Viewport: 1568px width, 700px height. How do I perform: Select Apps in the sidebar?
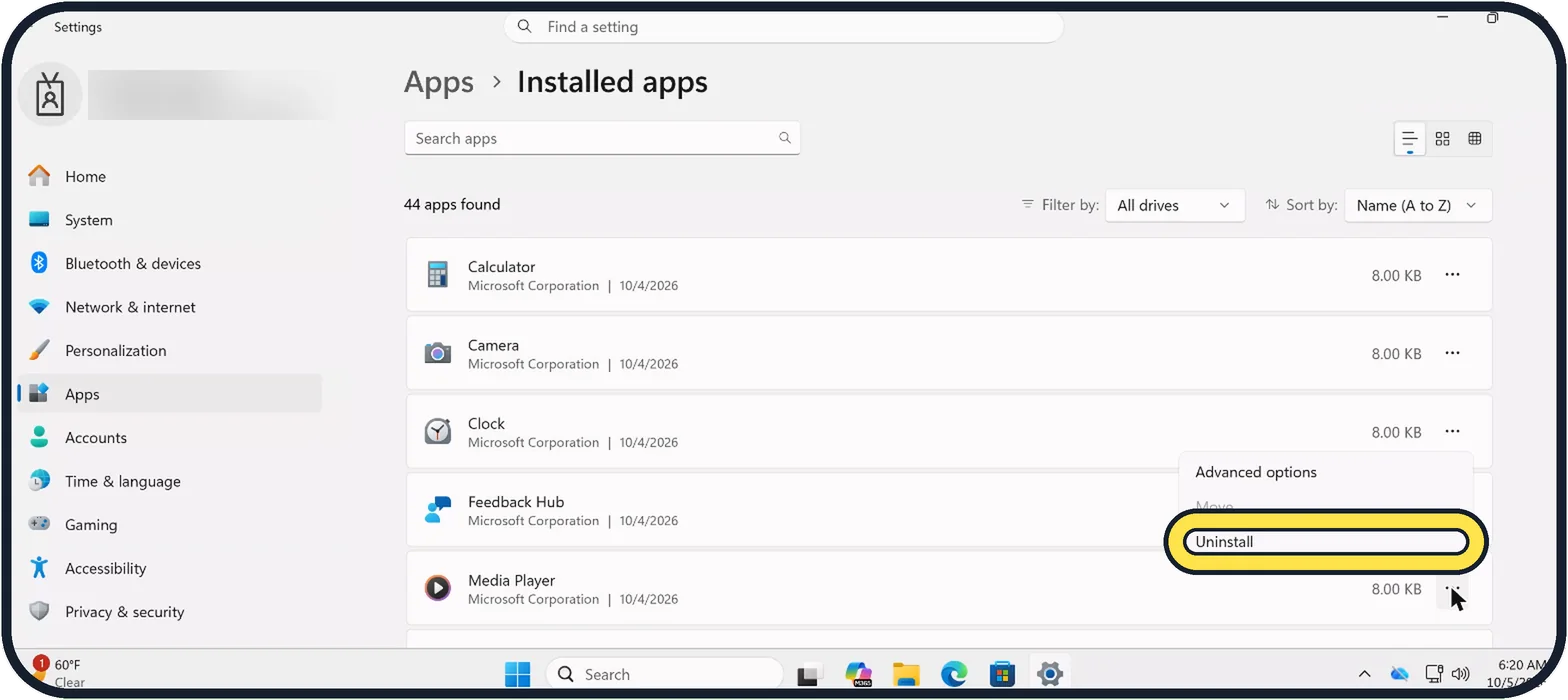click(170, 394)
